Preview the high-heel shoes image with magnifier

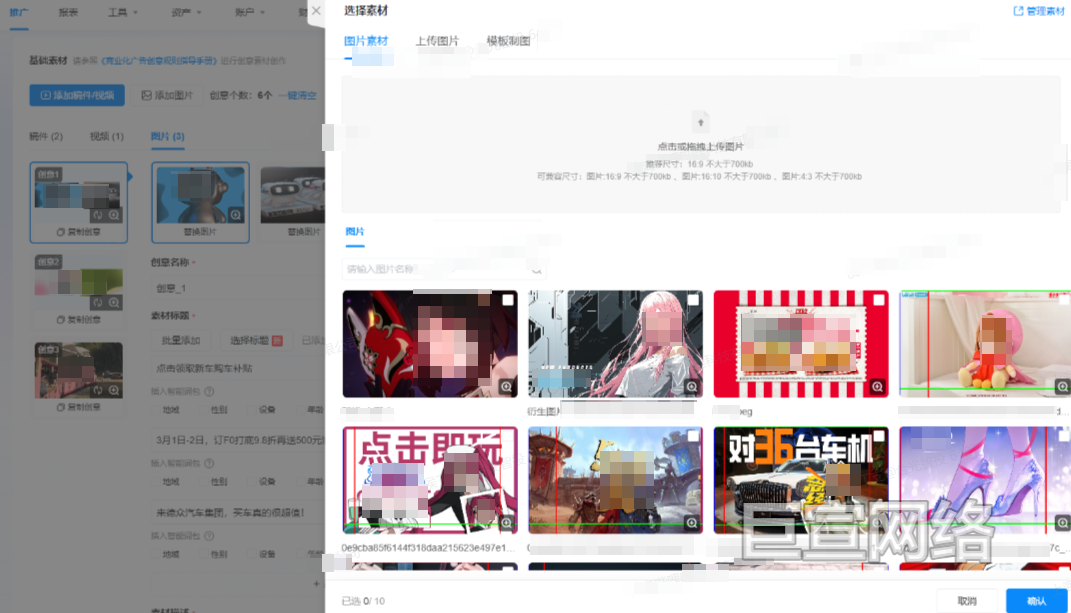click(1062, 523)
